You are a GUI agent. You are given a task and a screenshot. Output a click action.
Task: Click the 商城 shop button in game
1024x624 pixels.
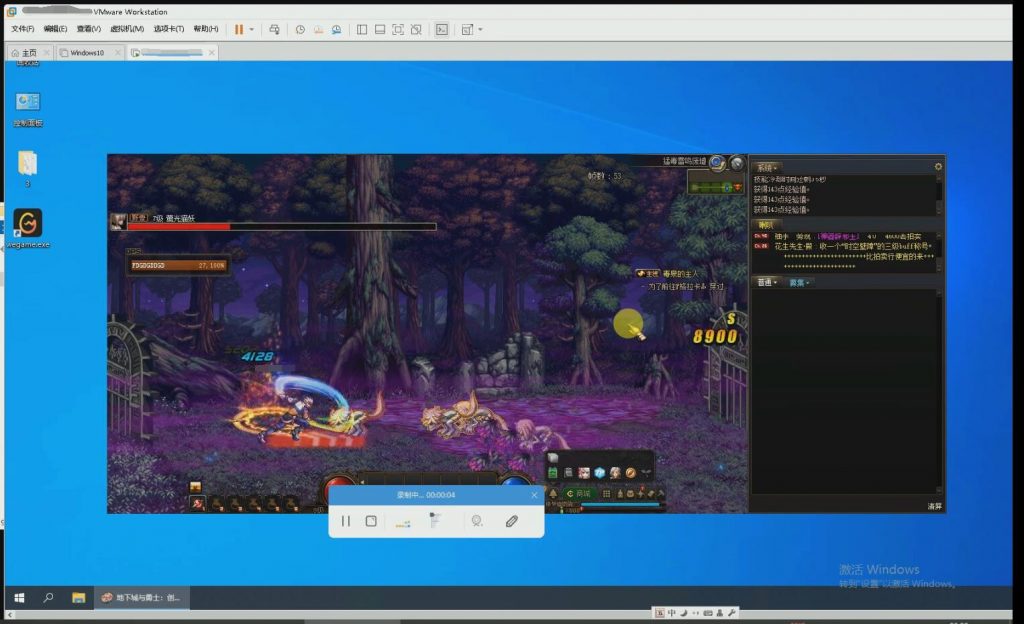[579, 494]
